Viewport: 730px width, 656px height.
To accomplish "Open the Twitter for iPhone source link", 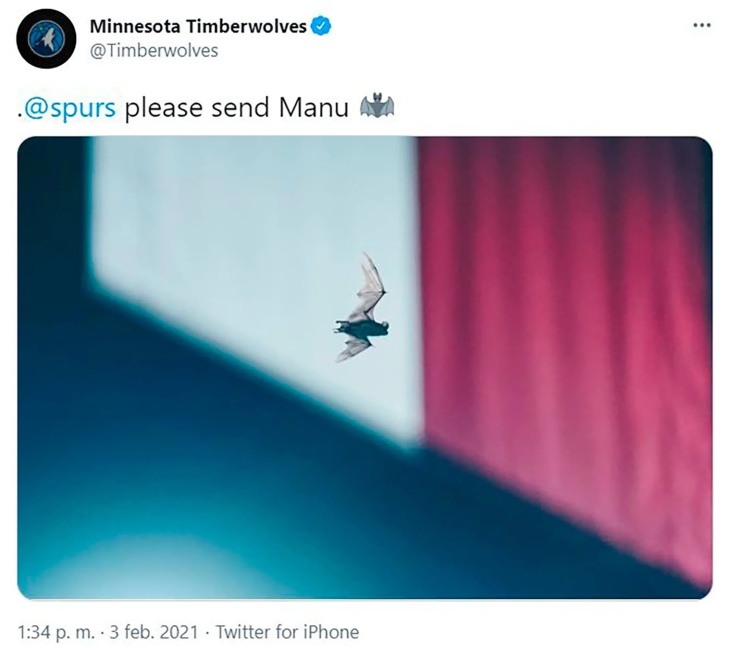I will point(287,632).
